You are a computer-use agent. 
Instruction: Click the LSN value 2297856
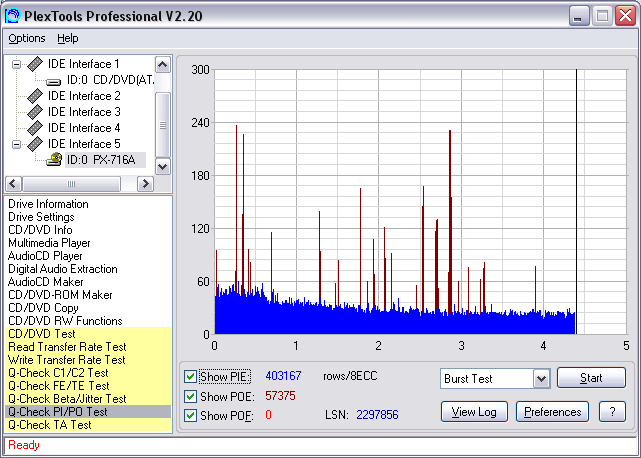coord(377,415)
